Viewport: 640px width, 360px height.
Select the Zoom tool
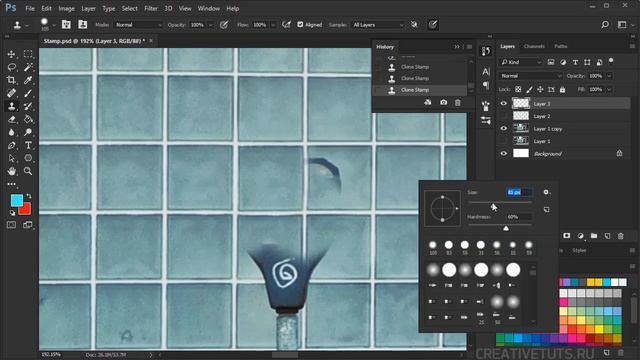[x=28, y=171]
